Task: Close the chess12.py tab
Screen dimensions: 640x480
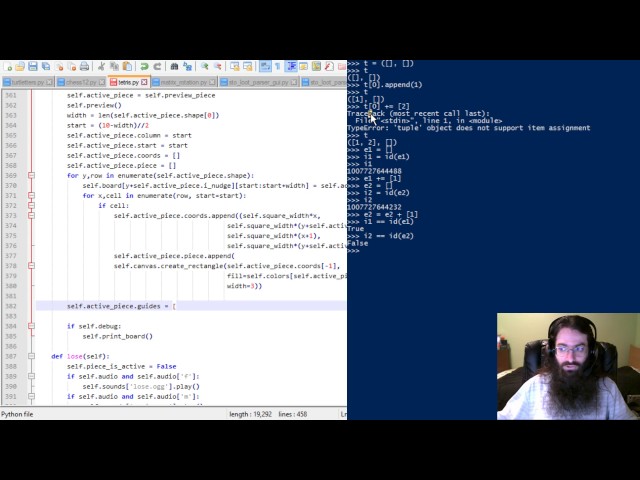Action: (x=102, y=82)
